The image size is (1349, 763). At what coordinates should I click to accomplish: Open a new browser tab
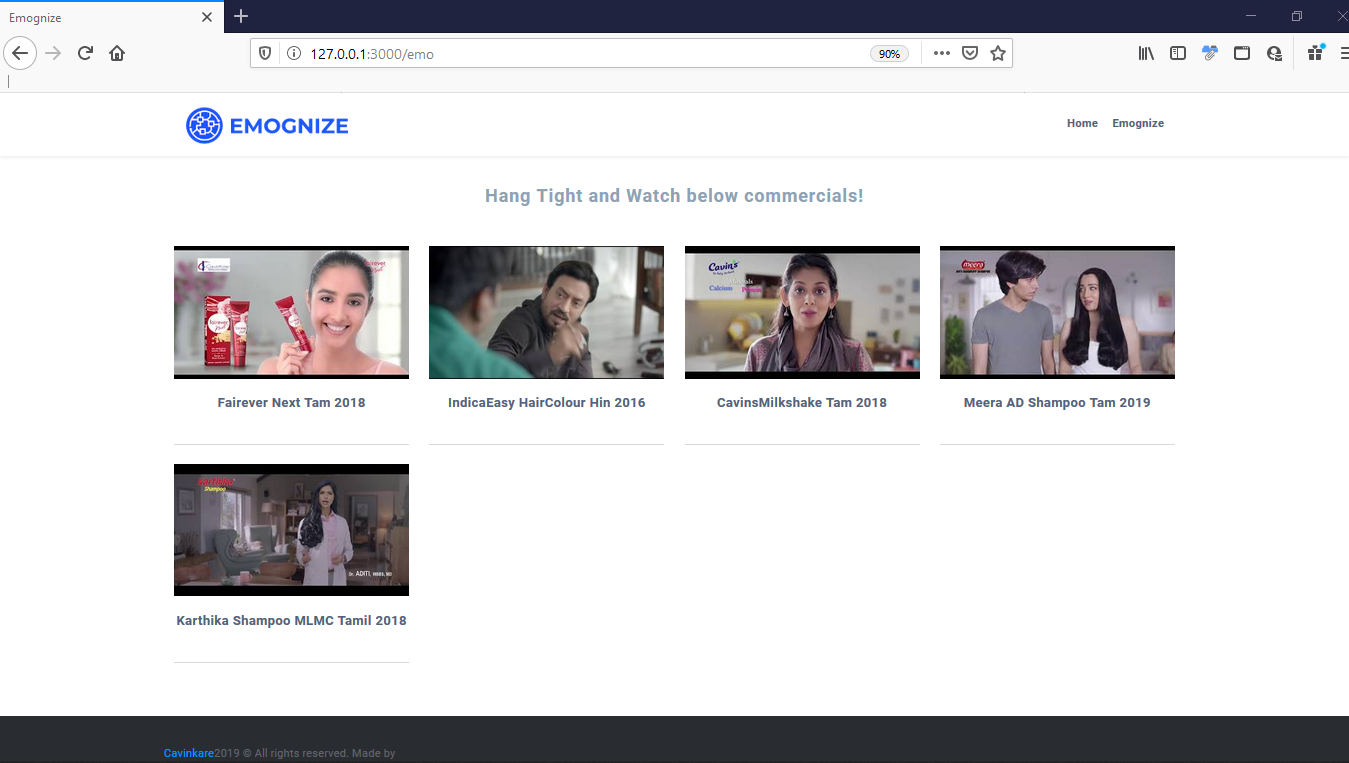coord(241,16)
